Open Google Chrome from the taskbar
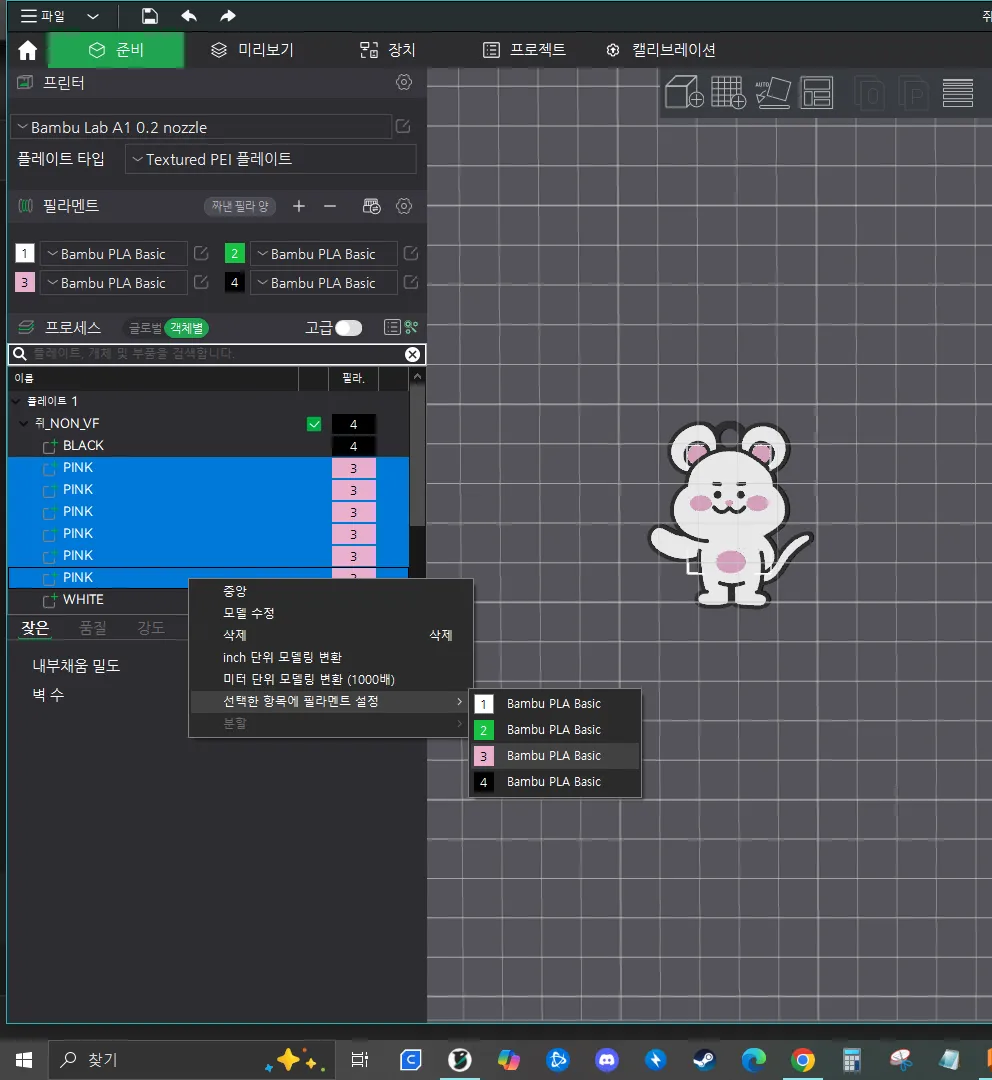Screen dimensions: 992x1080 (x=803, y=1059)
